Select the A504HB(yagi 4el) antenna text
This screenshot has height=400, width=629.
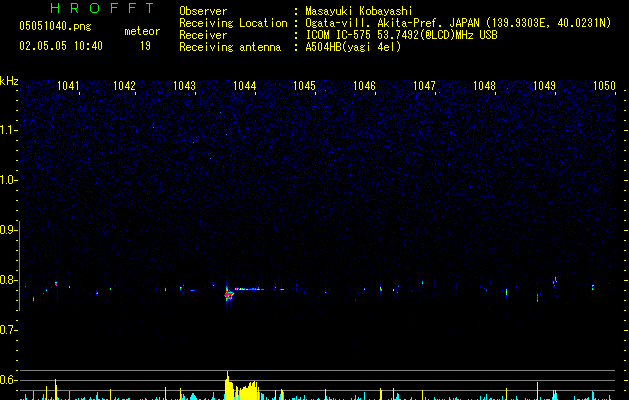pyautogui.click(x=353, y=47)
